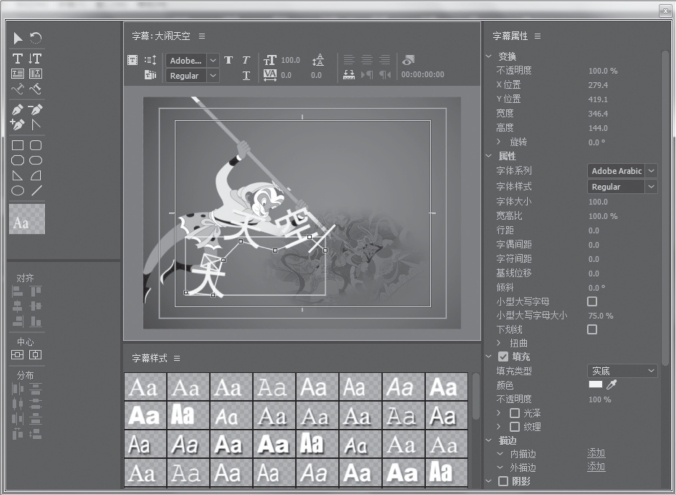The width and height of the screenshot is (676, 495).
Task: Select the Rounded Rectangle tool
Action: [x=36, y=145]
